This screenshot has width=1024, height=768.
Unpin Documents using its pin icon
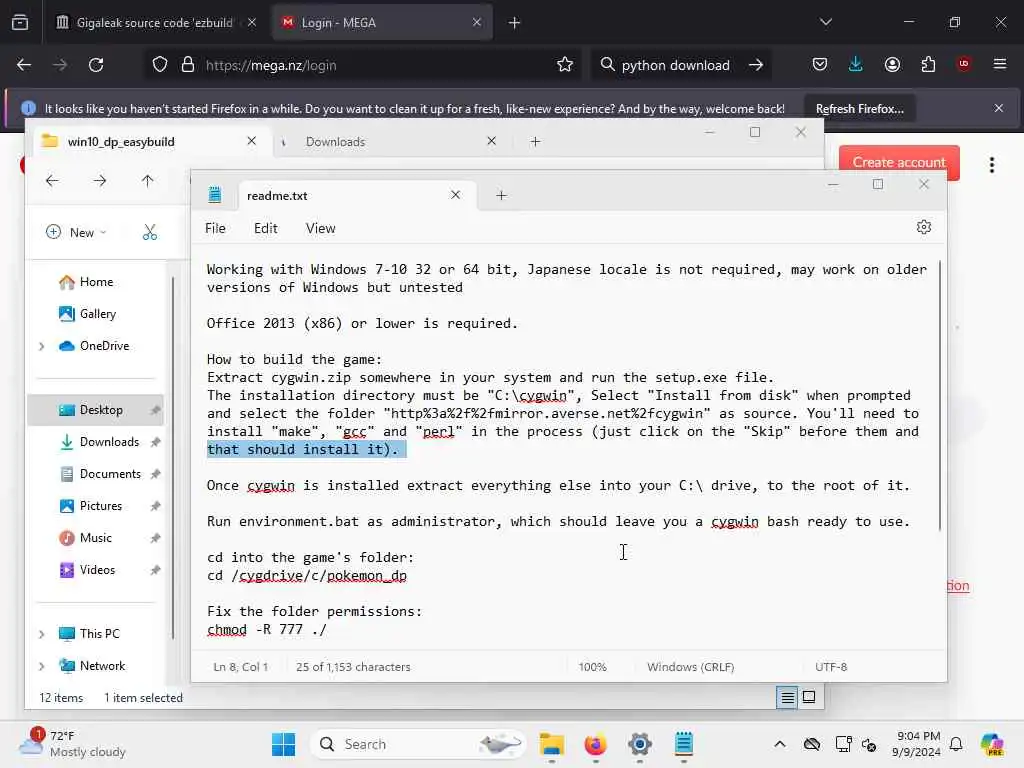pyautogui.click(x=155, y=474)
